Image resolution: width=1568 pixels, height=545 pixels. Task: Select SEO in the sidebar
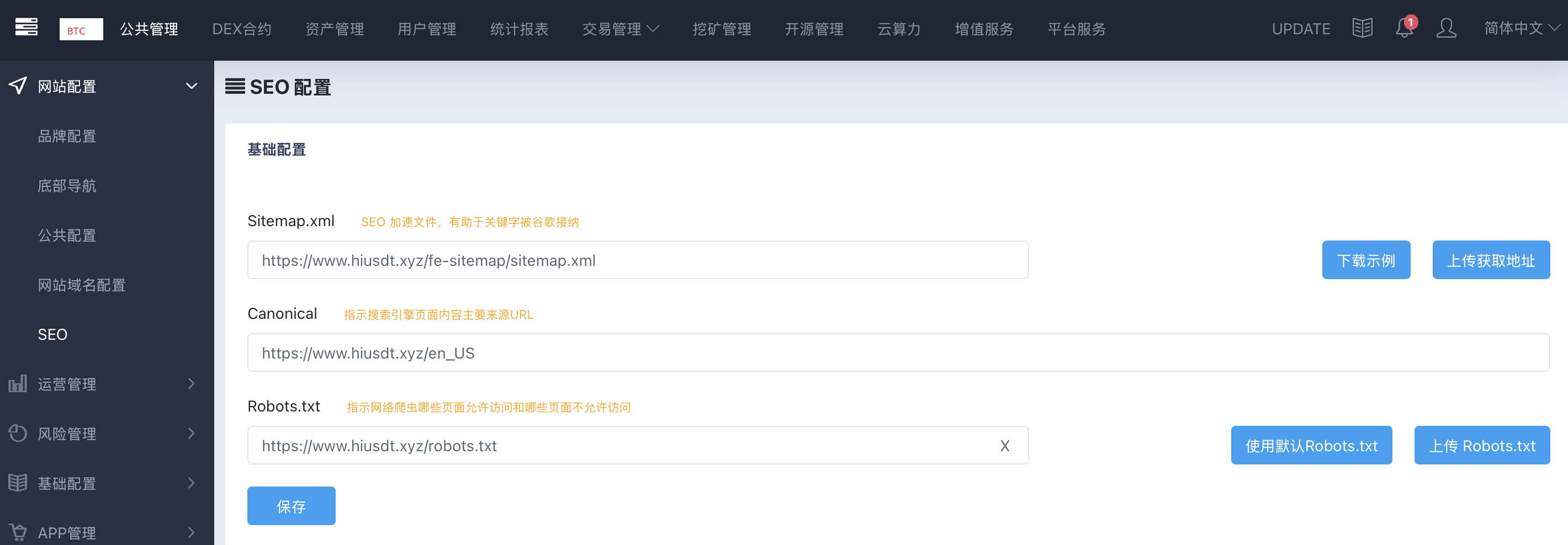coord(52,334)
